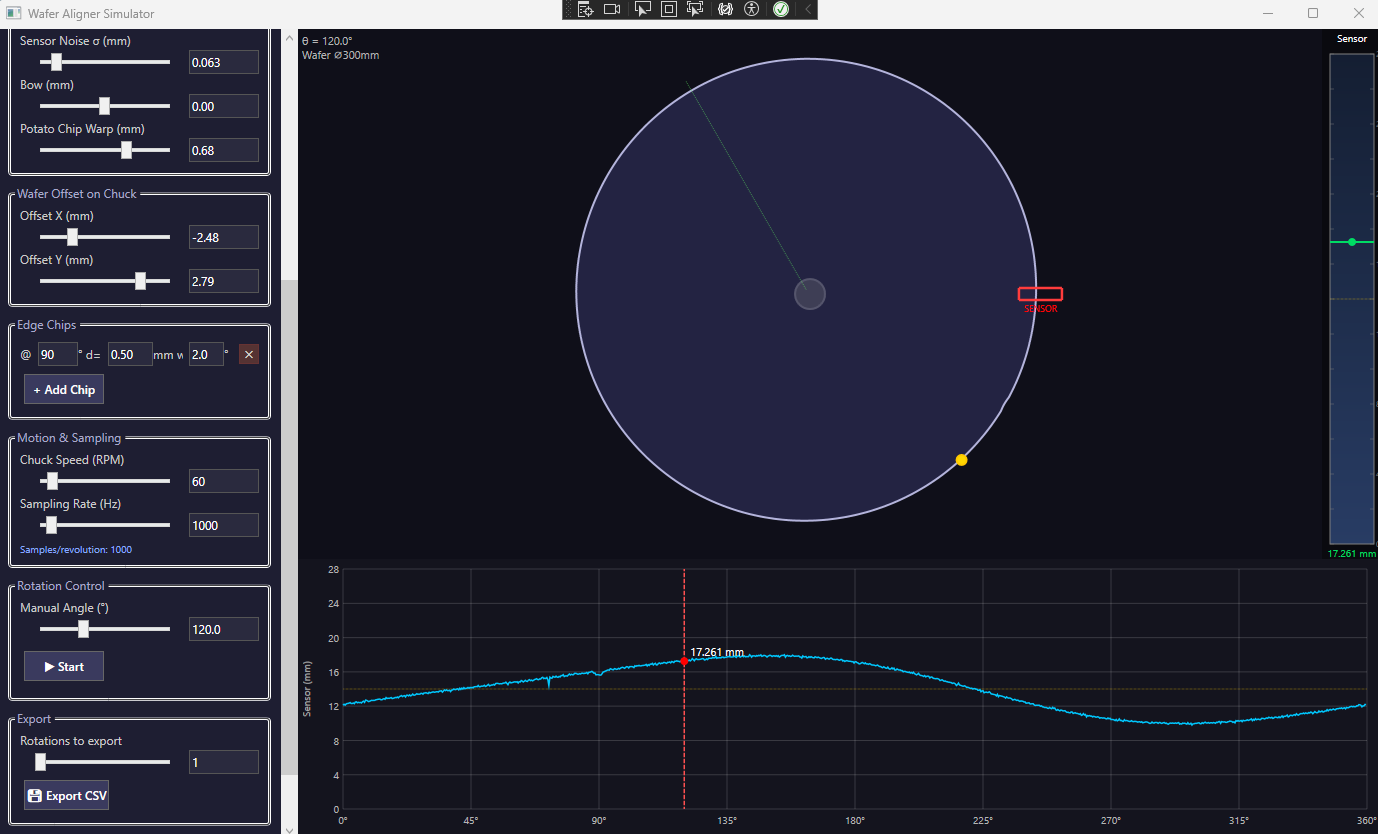
Task: Click the edge chip angle field showing 90
Action: pos(57,354)
